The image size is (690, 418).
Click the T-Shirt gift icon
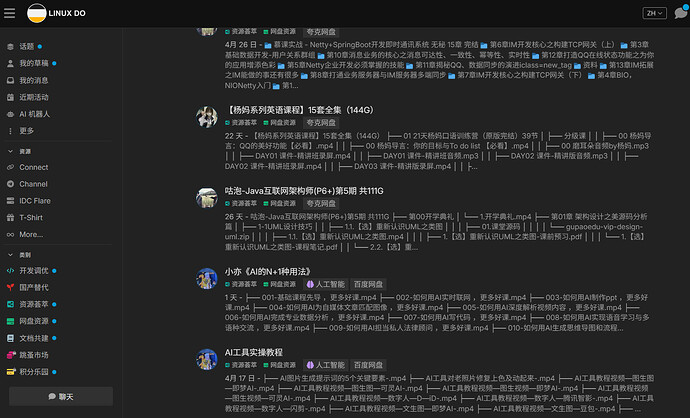[x=10, y=217]
